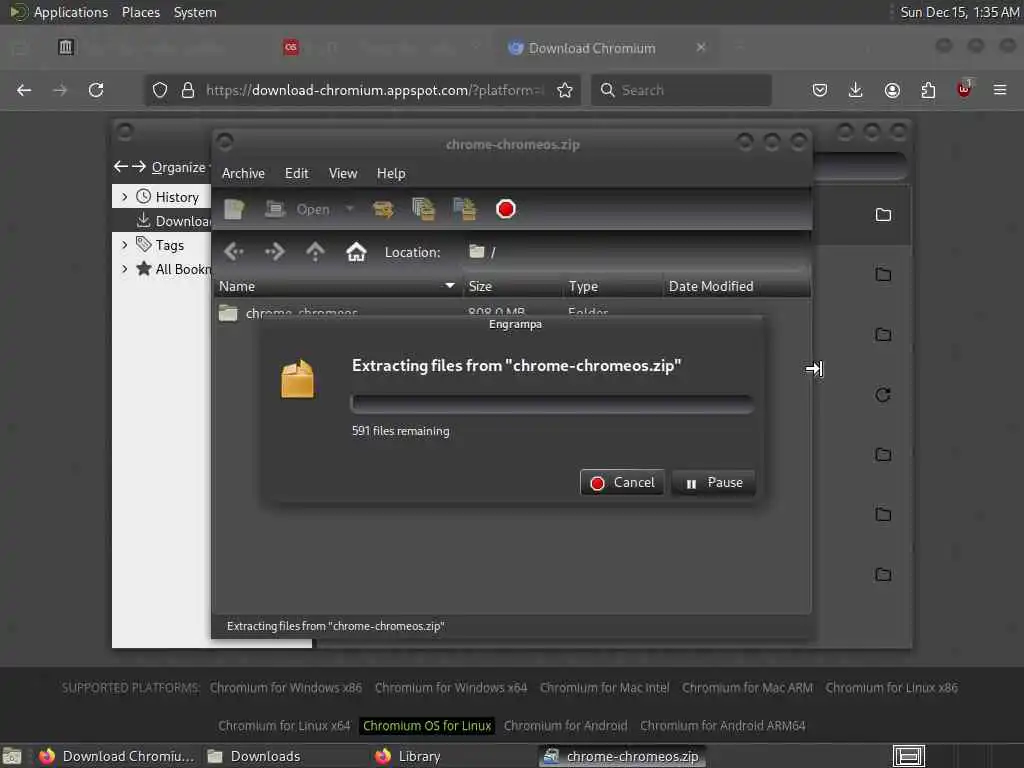This screenshot has height=768, width=1024.
Task: Click tracking protection shield icon
Action: point(160,90)
